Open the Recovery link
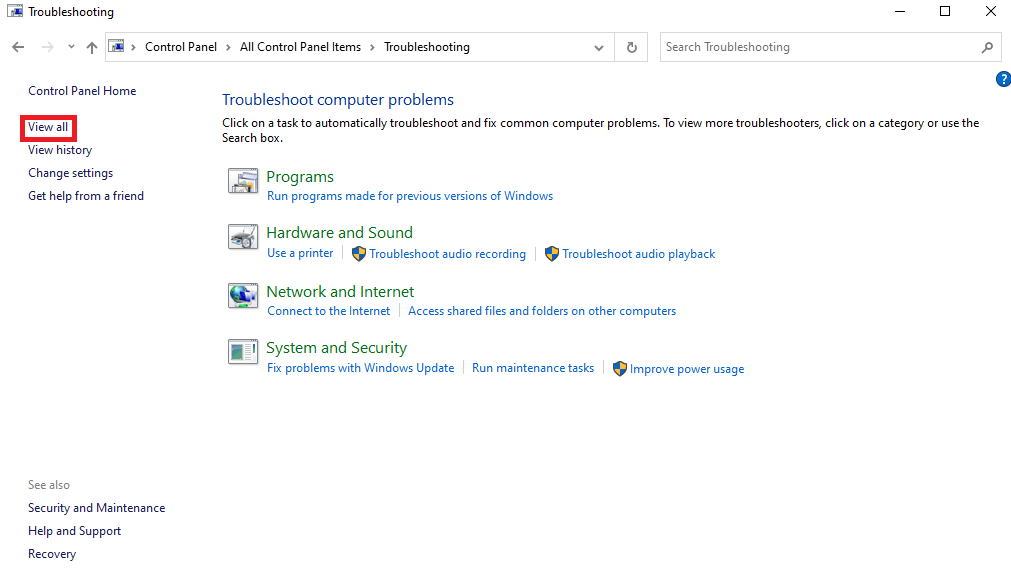The image size is (1011, 579). pyautogui.click(x=52, y=554)
